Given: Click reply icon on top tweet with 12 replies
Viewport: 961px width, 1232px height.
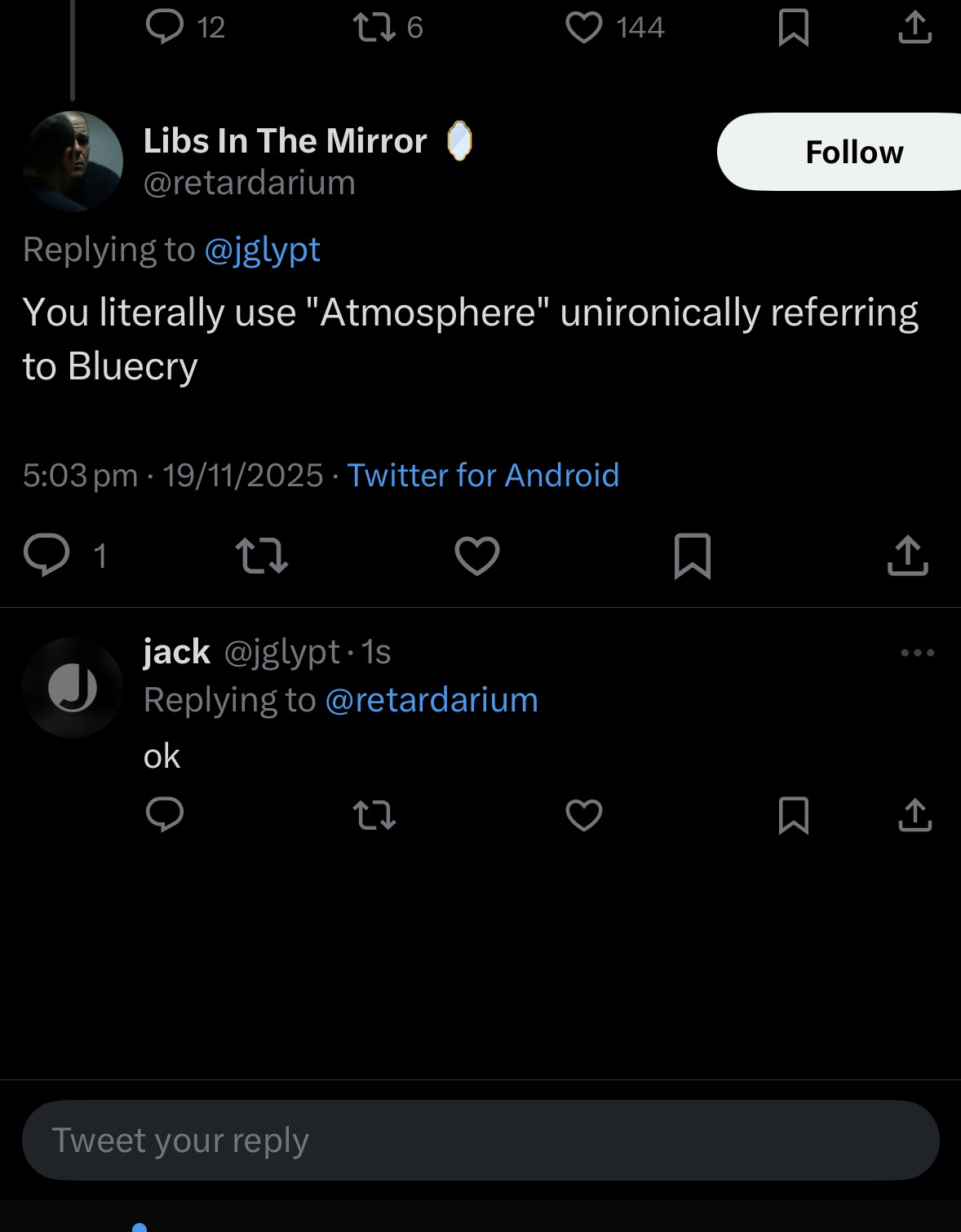Looking at the screenshot, I should tap(165, 27).
